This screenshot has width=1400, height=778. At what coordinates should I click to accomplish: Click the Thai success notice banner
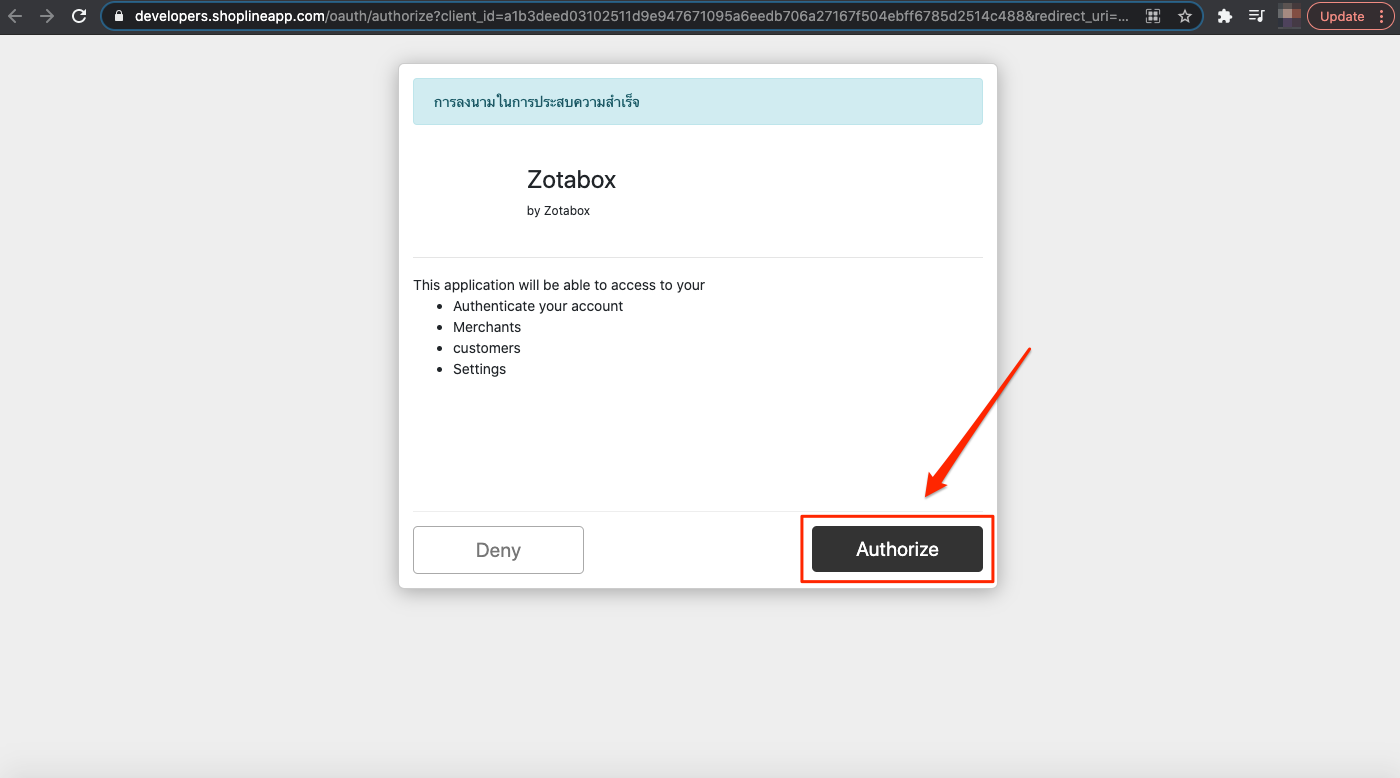(698, 102)
